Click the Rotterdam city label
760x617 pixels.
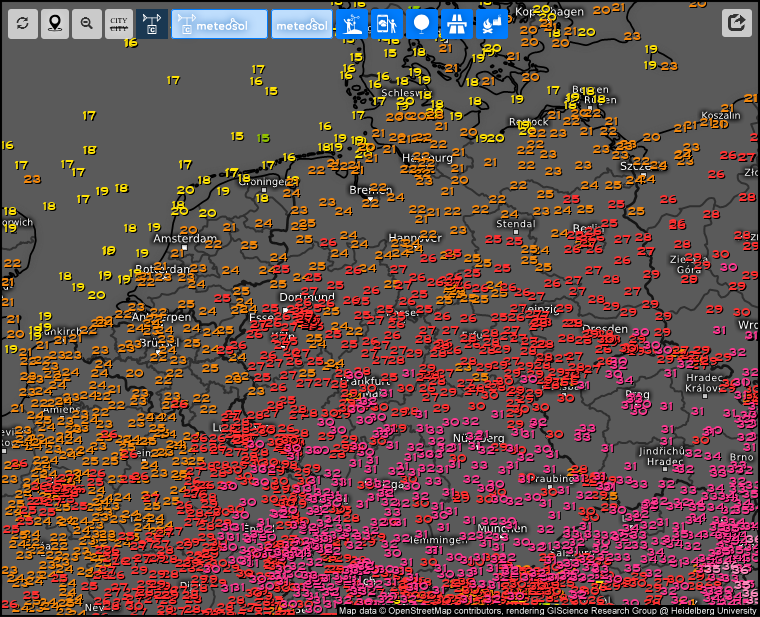(x=162, y=269)
